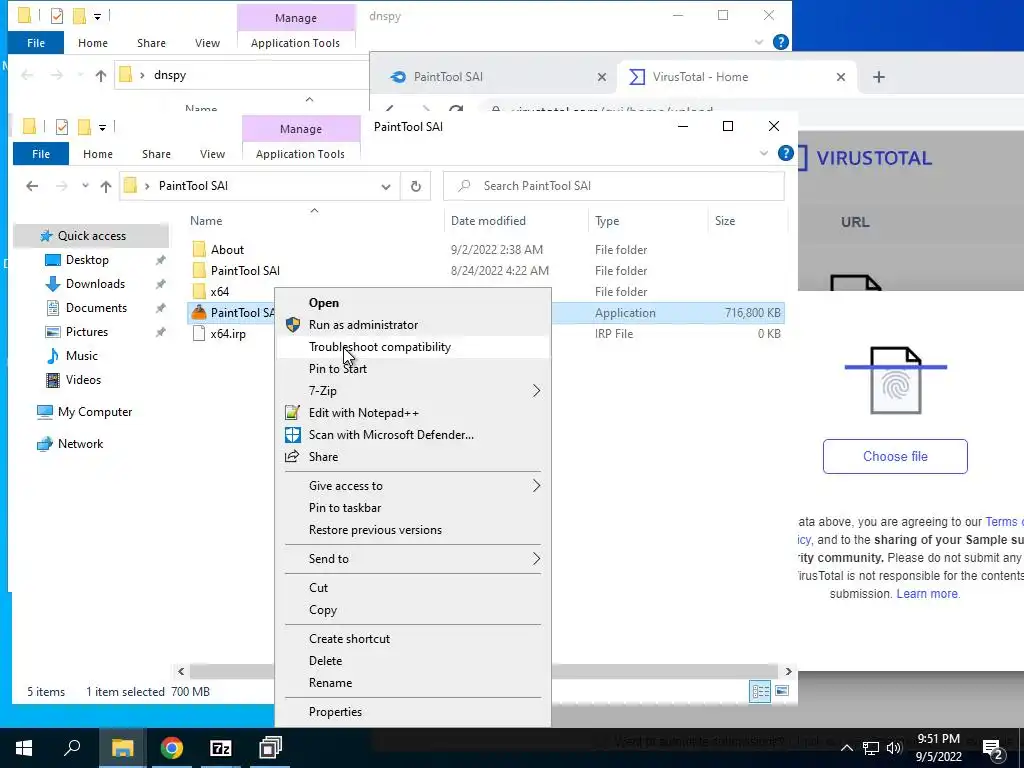Open a new browser tab
The image size is (1024, 768).
(879, 77)
